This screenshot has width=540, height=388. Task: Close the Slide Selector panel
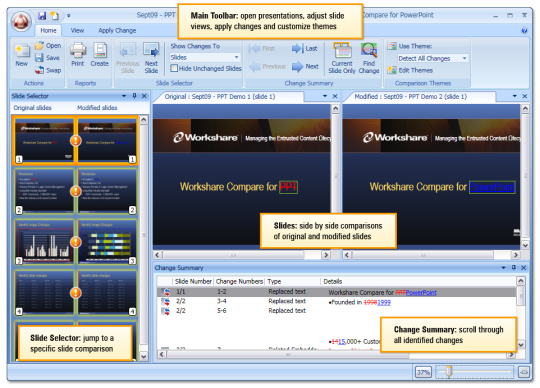tap(144, 96)
